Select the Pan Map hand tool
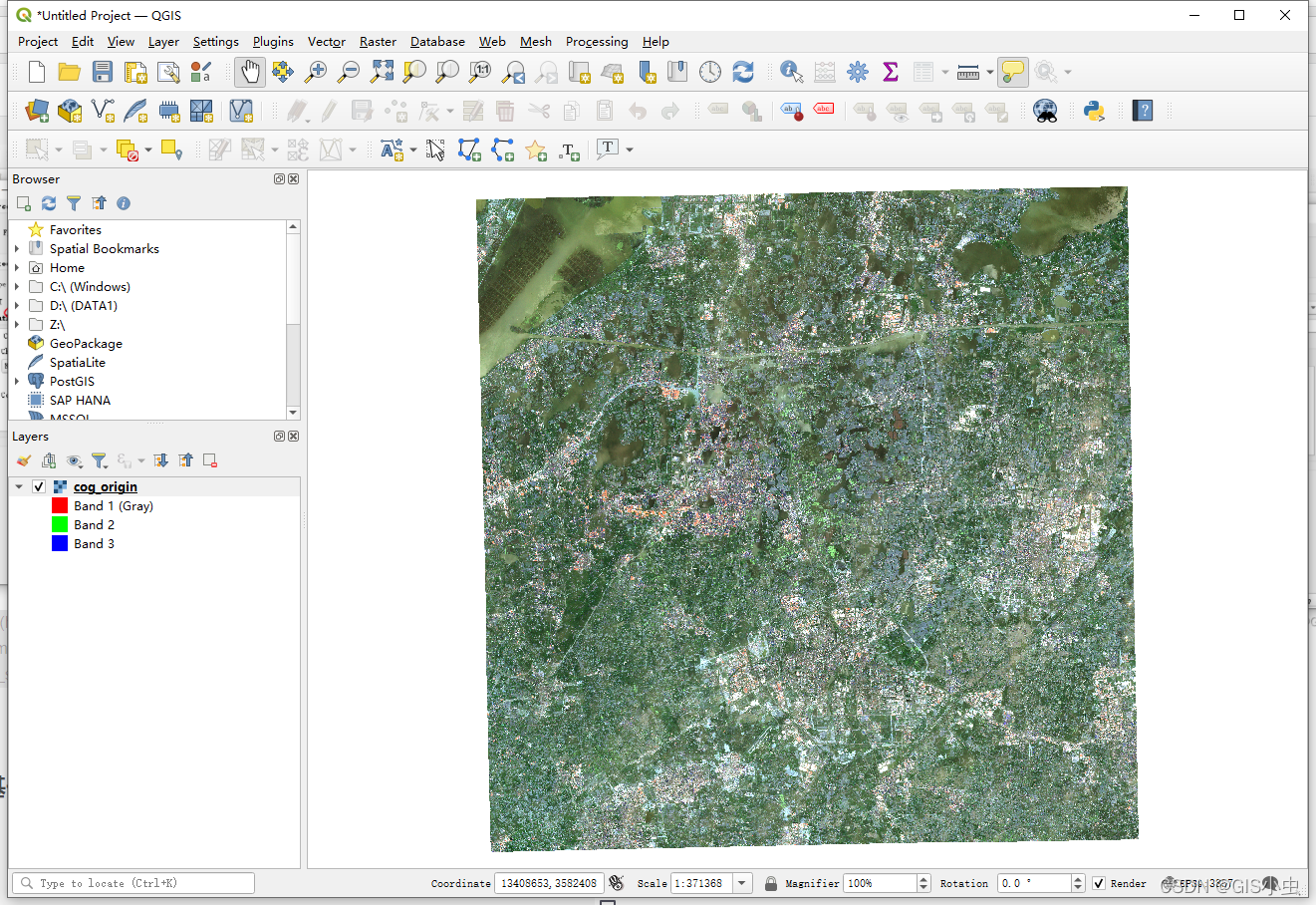Image resolution: width=1316 pixels, height=905 pixels. click(250, 72)
